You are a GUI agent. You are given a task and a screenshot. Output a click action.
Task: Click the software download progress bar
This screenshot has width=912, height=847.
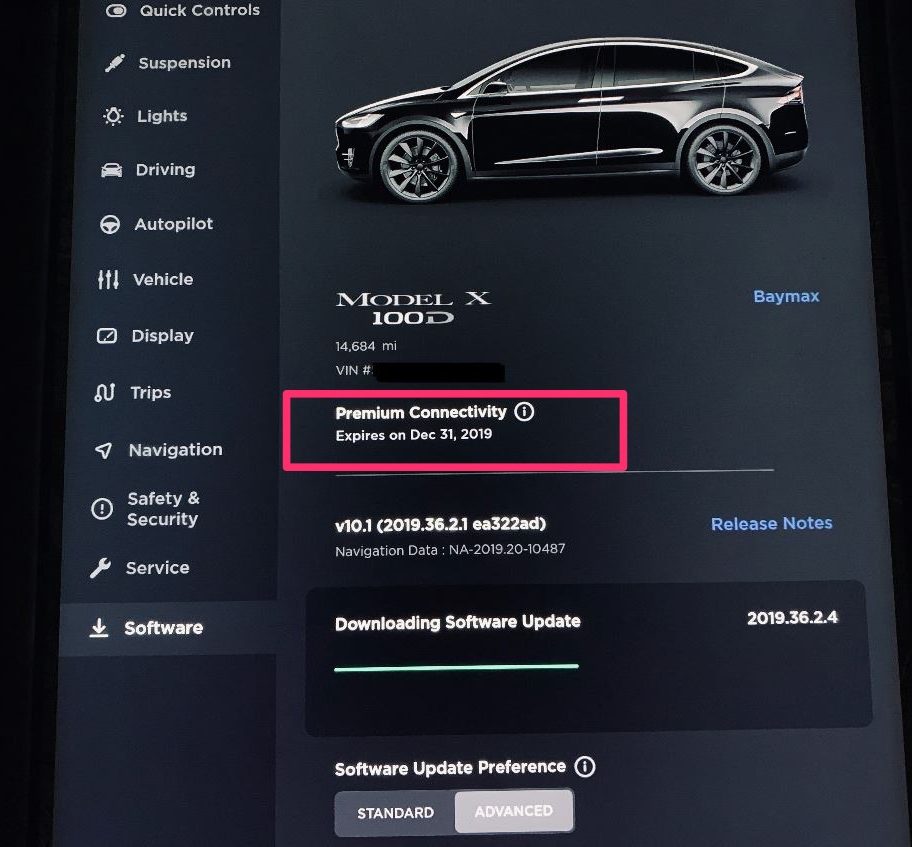pyautogui.click(x=457, y=667)
